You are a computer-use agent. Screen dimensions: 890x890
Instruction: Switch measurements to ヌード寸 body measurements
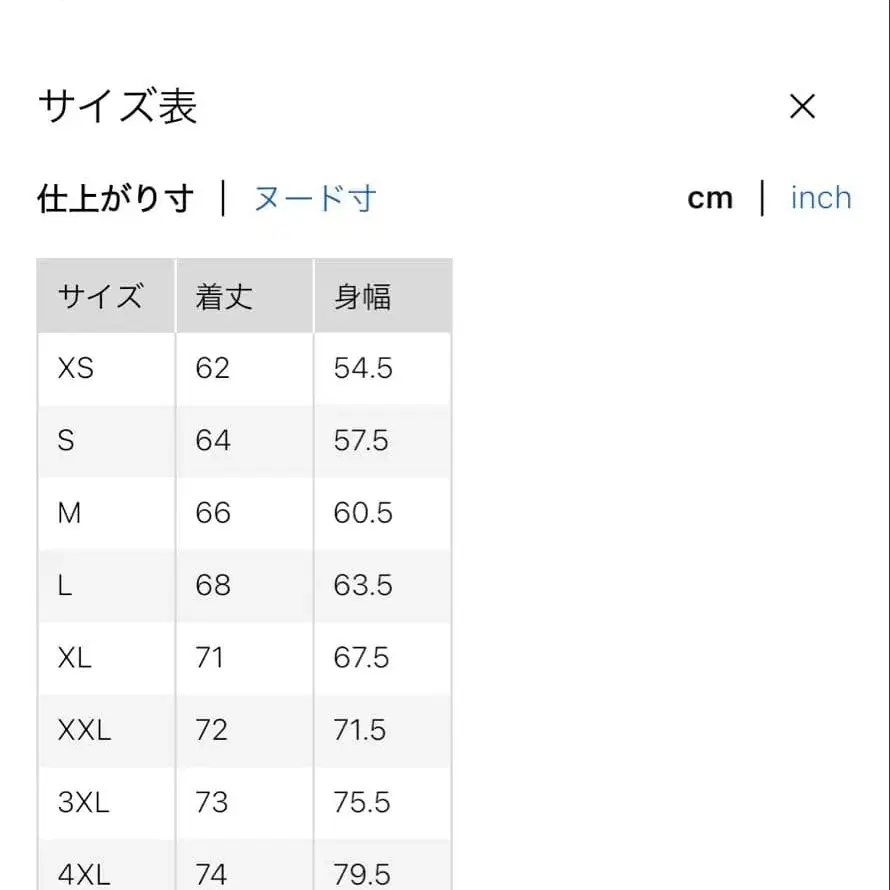coord(313,198)
